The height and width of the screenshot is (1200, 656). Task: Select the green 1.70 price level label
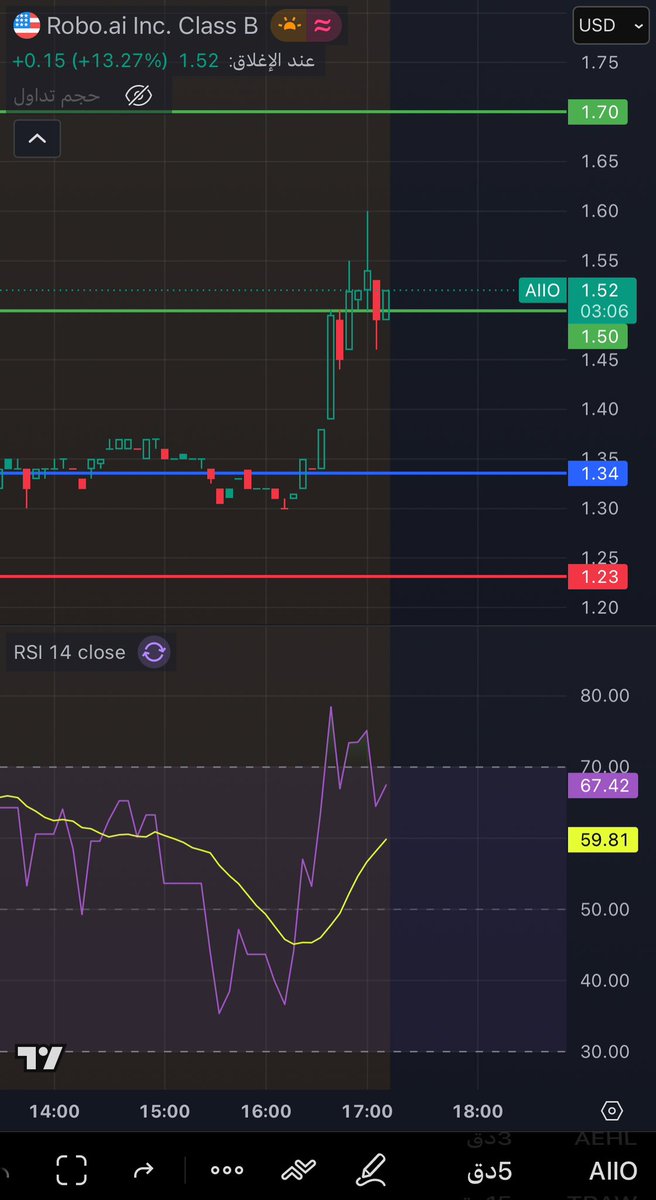point(597,111)
